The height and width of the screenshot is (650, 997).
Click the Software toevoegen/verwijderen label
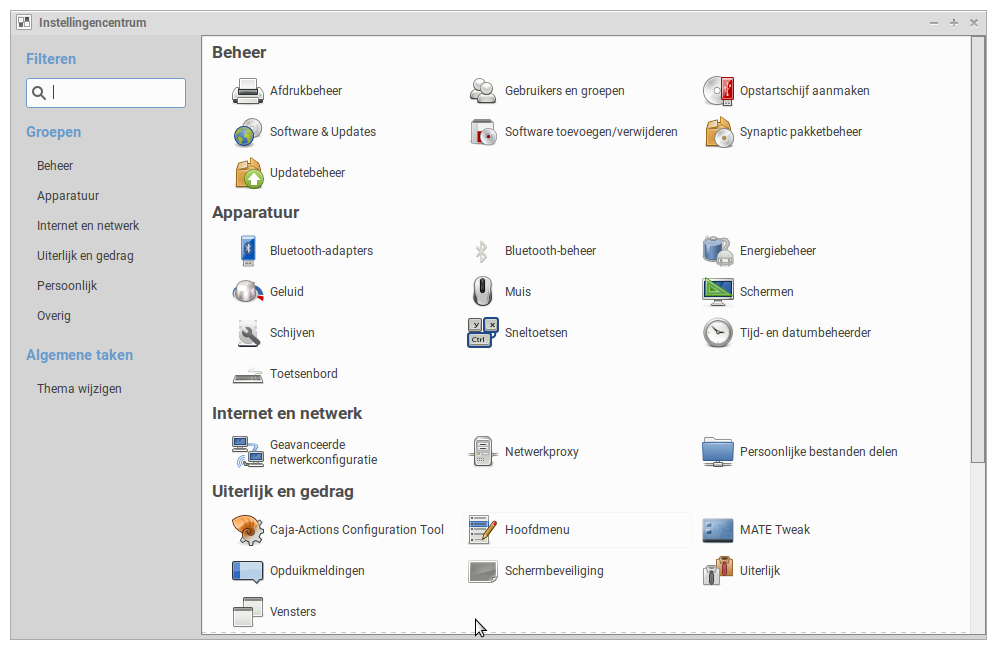coord(591,132)
